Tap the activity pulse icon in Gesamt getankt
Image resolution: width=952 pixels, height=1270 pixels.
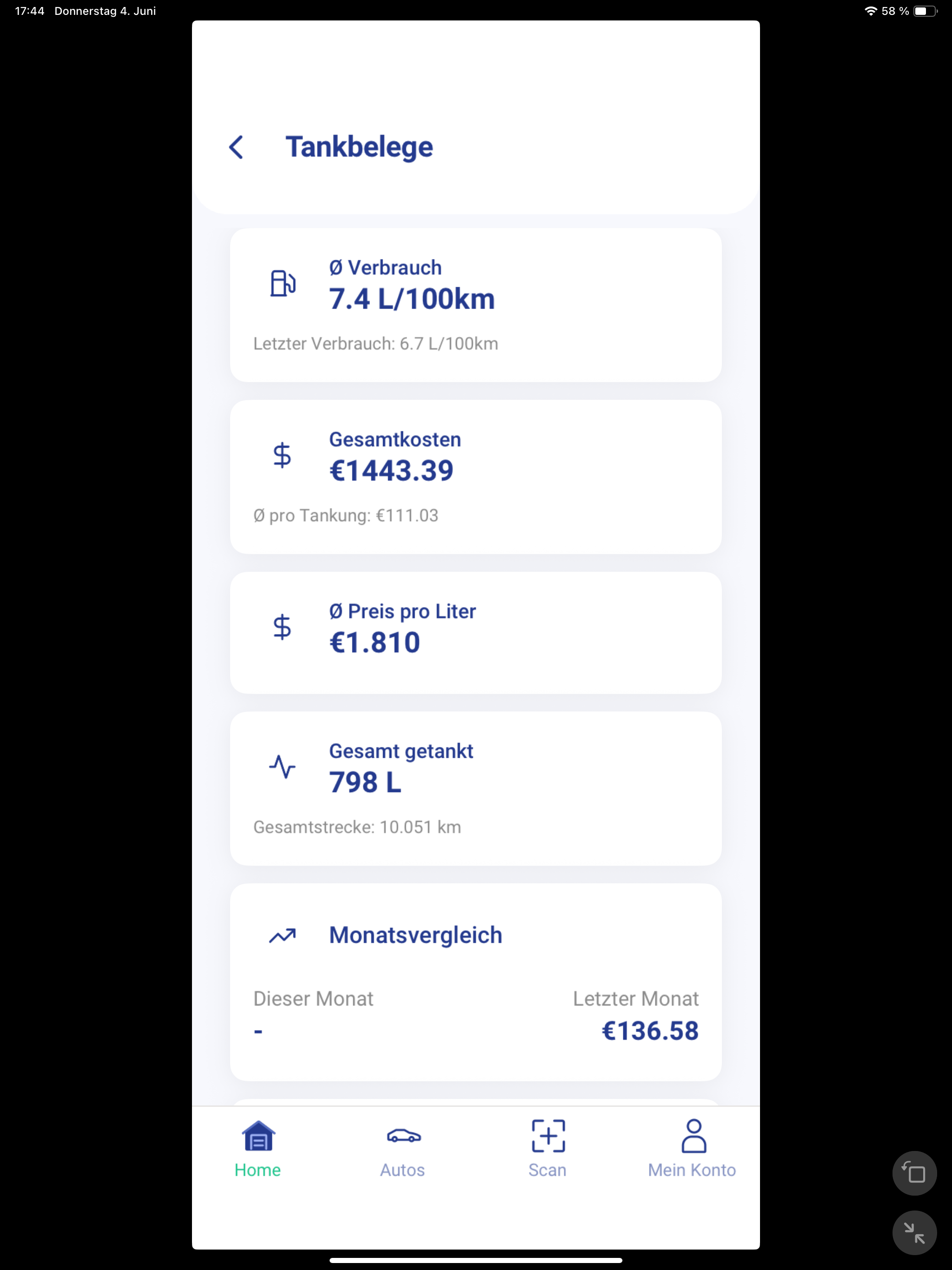[283, 767]
